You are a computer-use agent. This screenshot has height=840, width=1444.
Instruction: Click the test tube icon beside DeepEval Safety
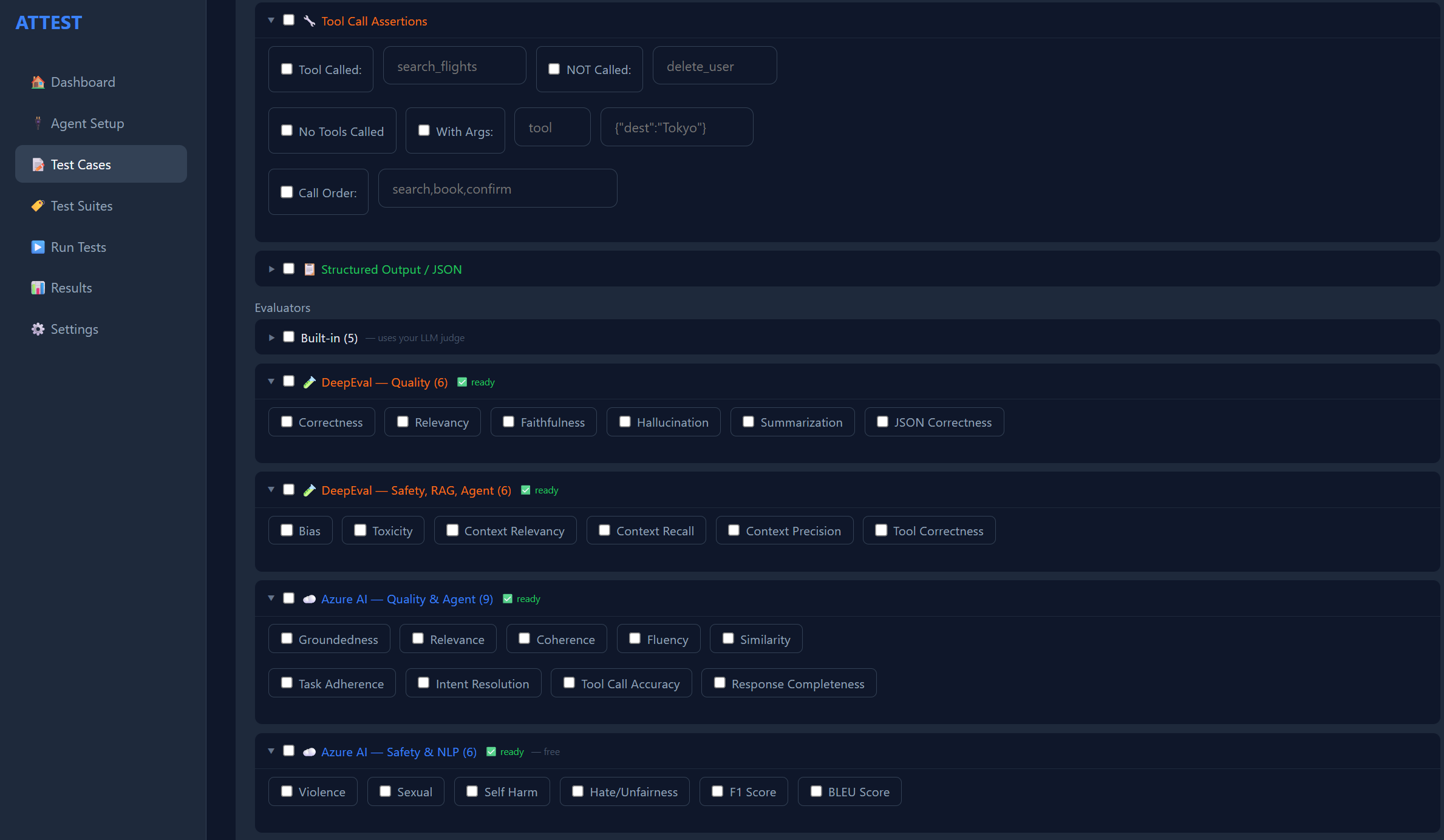pyautogui.click(x=309, y=490)
